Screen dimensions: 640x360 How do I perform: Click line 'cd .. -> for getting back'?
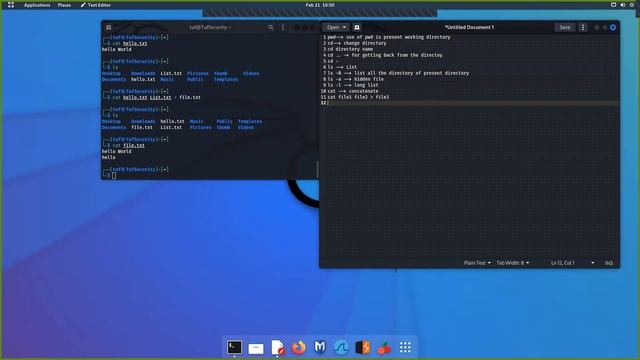pyautogui.click(x=384, y=55)
